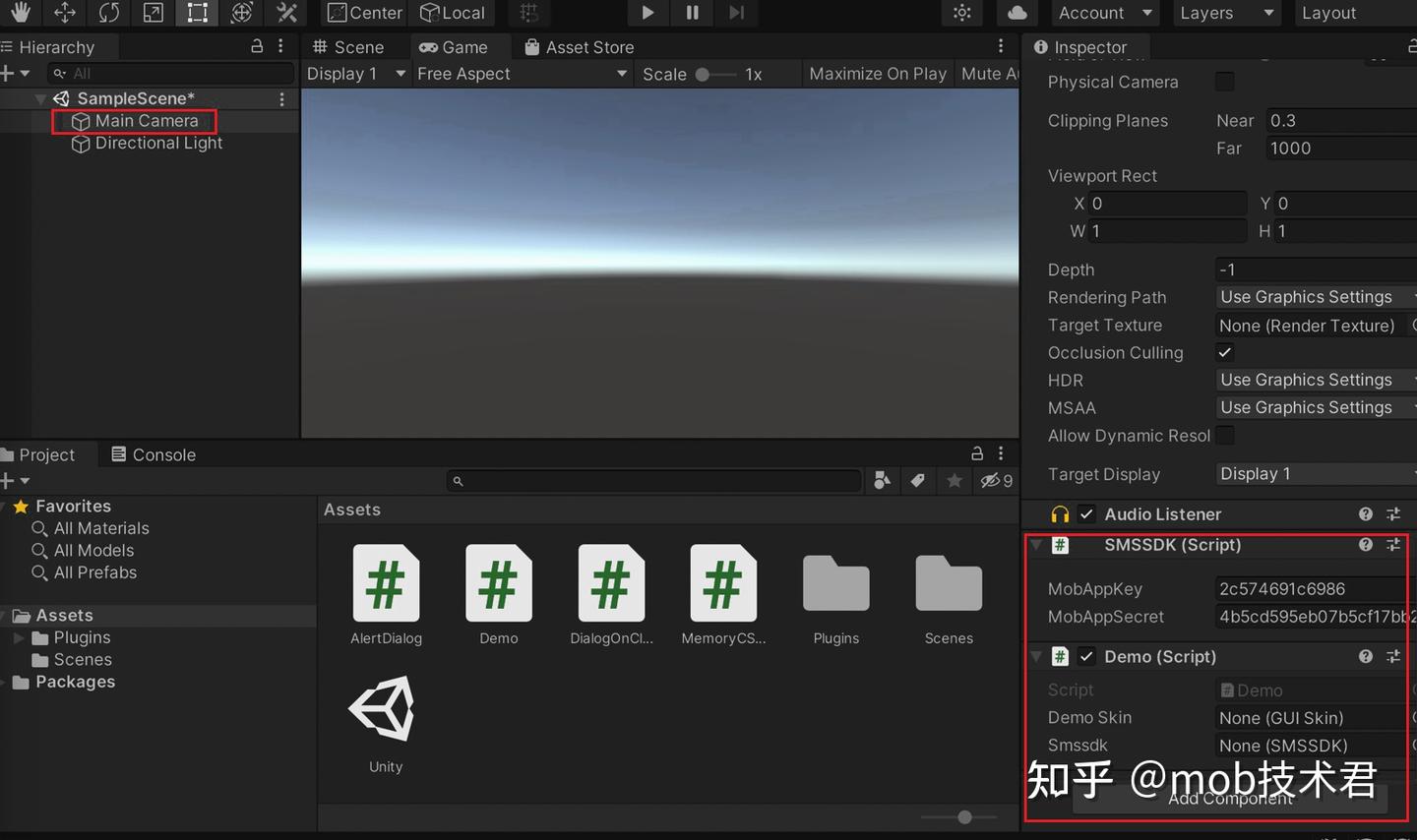Screen dimensions: 1417x840
Task: Disable the Audio Listener component checkbox
Action: tap(1086, 513)
